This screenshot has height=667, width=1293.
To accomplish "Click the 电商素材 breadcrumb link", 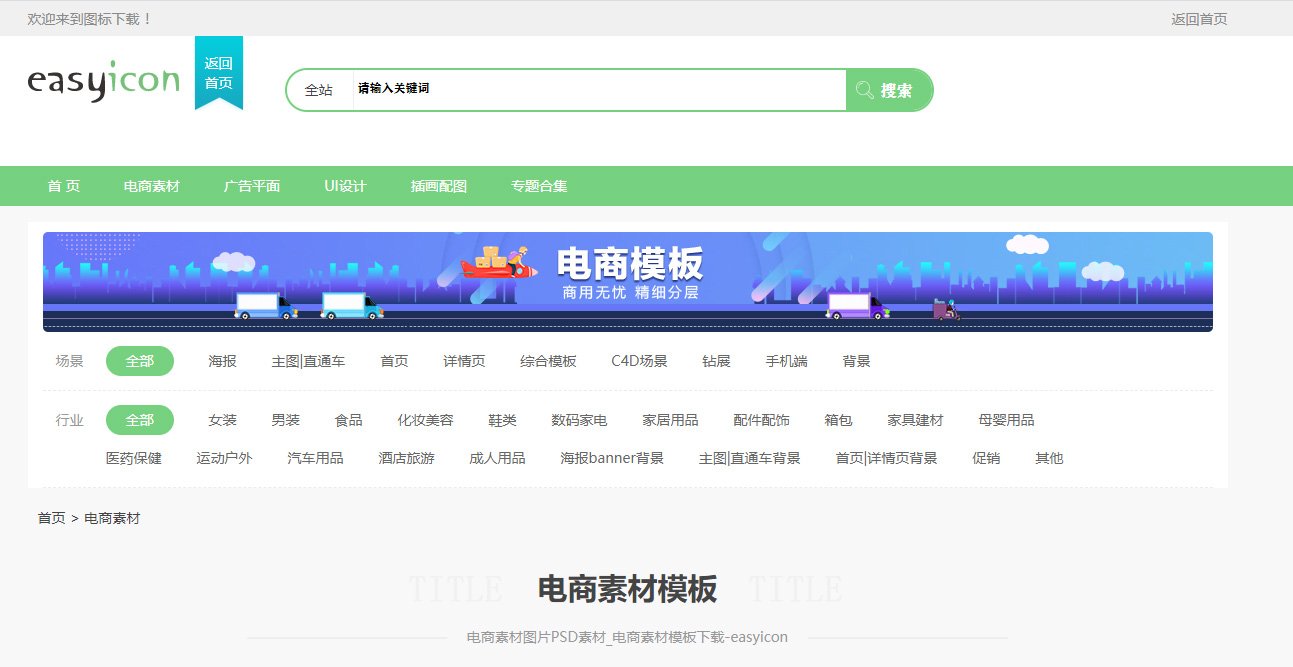I will coord(112,518).
